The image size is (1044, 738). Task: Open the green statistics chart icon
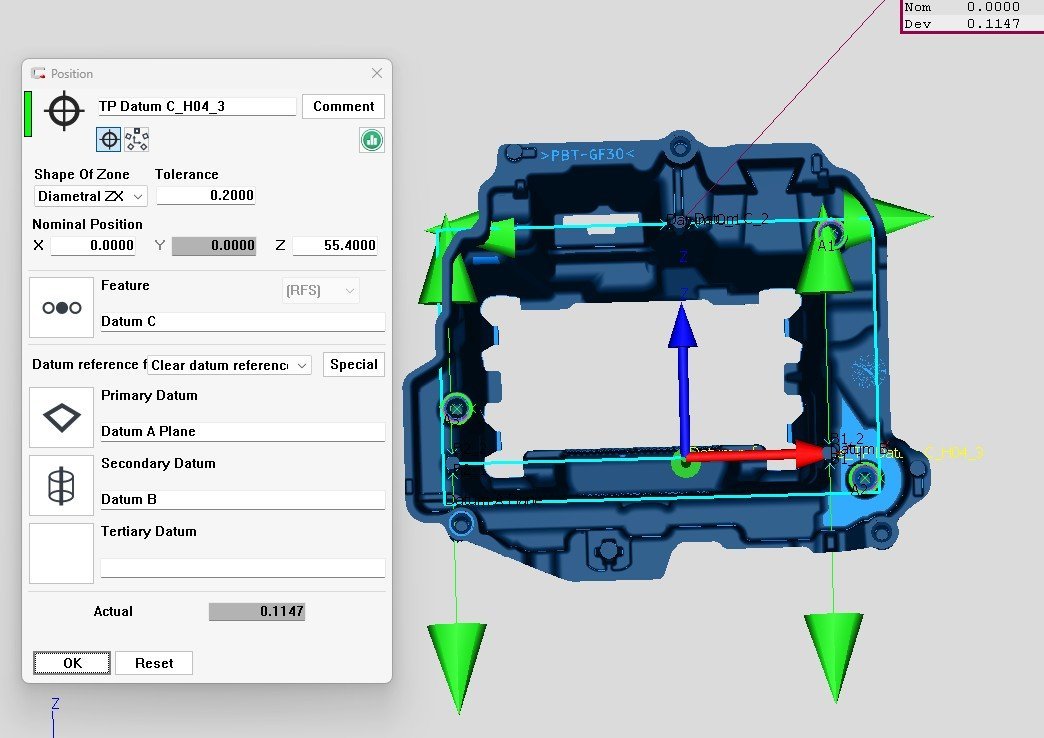click(x=372, y=140)
